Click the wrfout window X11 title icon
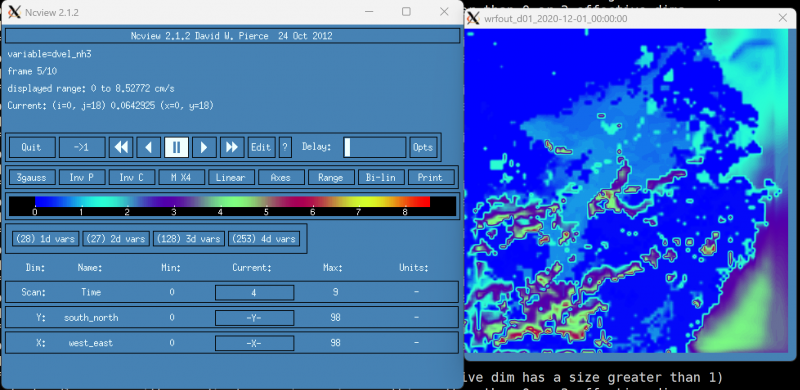This screenshot has height=390, width=800. [x=473, y=18]
